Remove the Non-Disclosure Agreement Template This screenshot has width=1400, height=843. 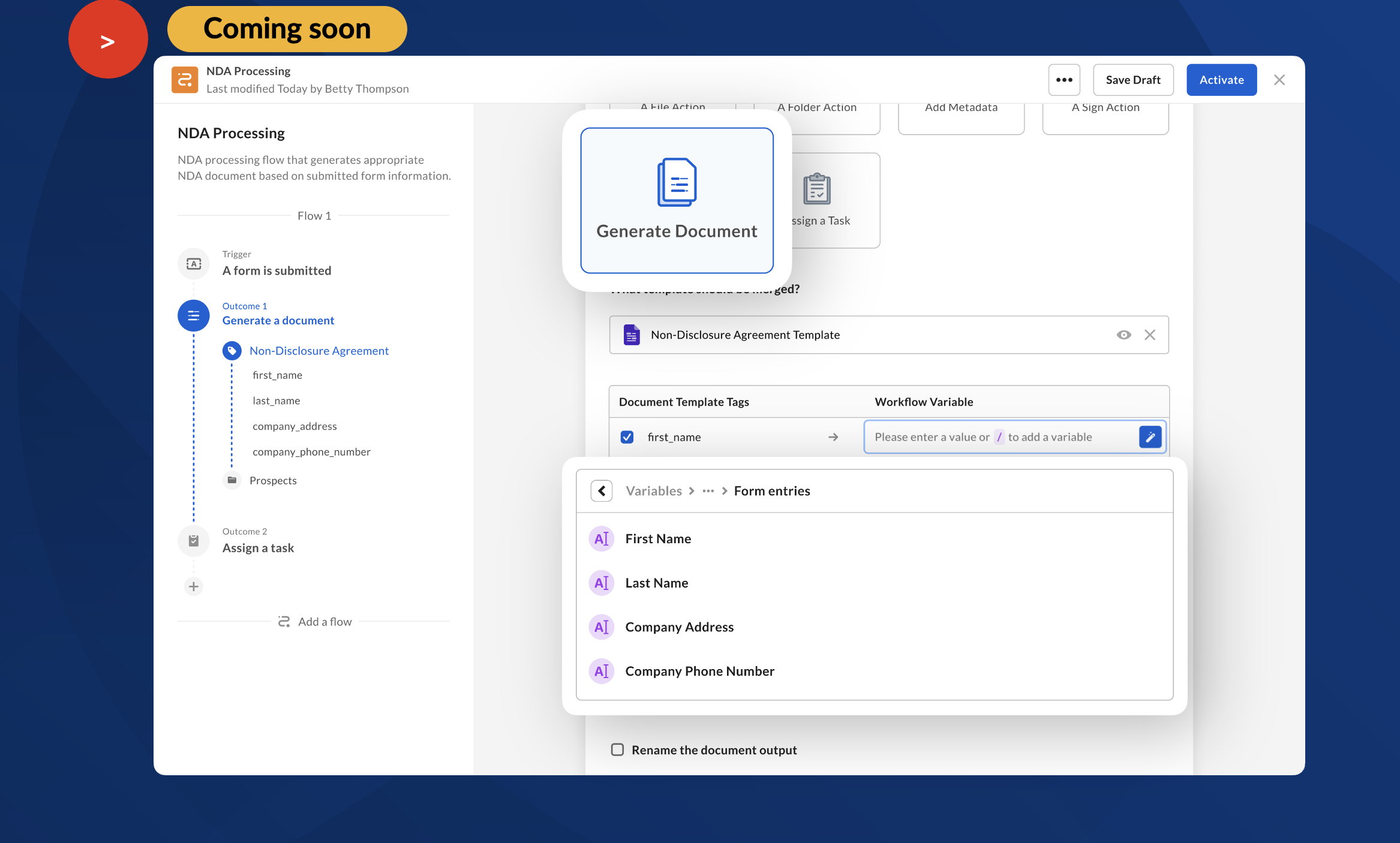[x=1149, y=335]
